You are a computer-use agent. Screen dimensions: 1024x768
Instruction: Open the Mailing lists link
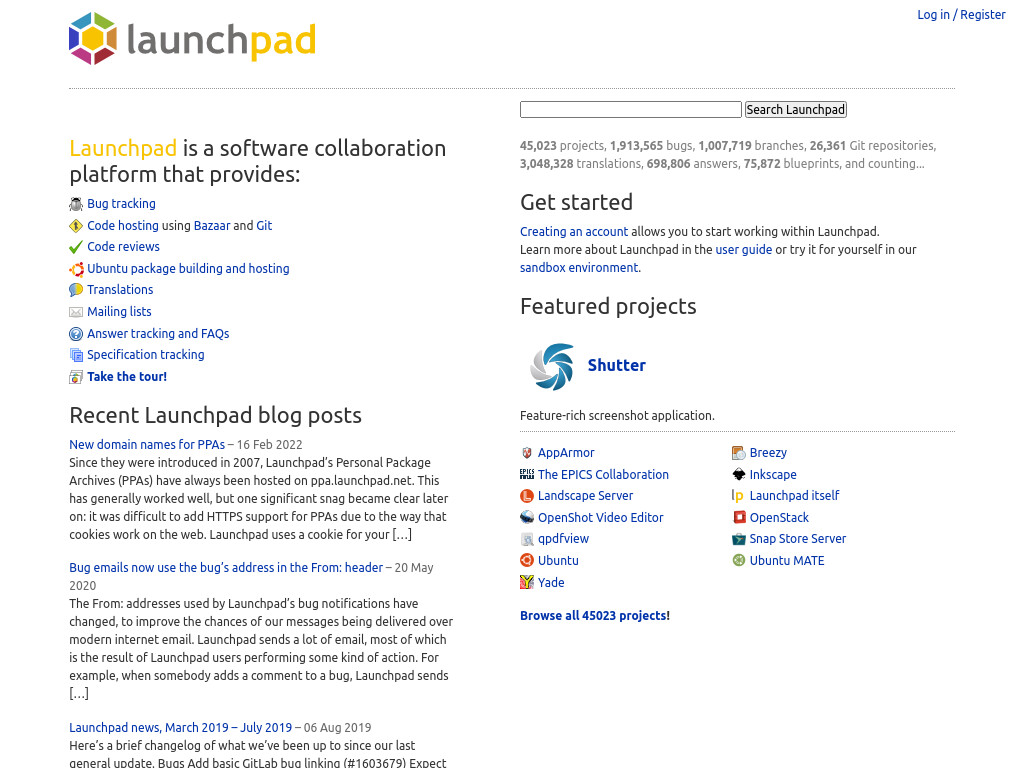(x=119, y=312)
